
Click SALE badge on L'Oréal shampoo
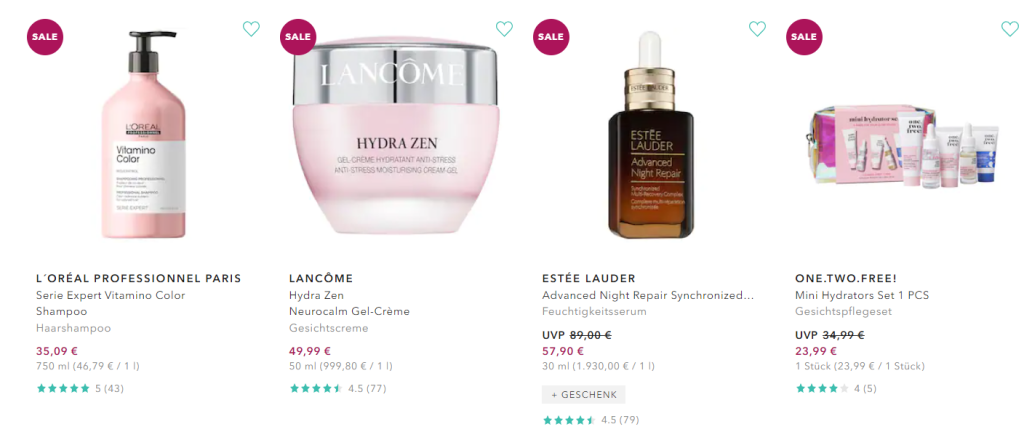point(45,37)
